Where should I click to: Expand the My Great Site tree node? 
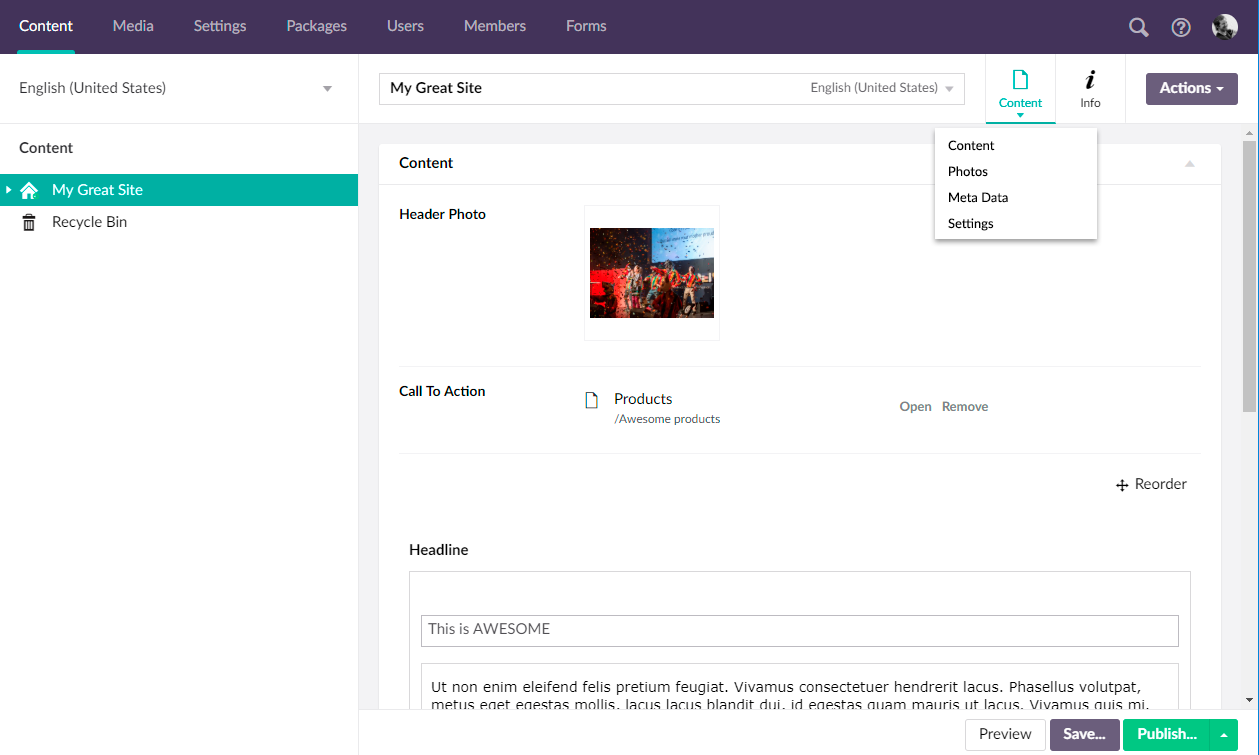(x=8, y=189)
